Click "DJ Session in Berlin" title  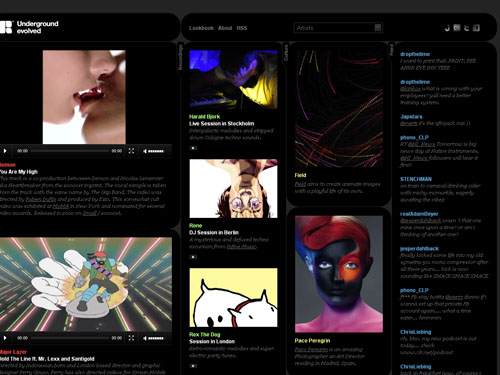(214, 233)
